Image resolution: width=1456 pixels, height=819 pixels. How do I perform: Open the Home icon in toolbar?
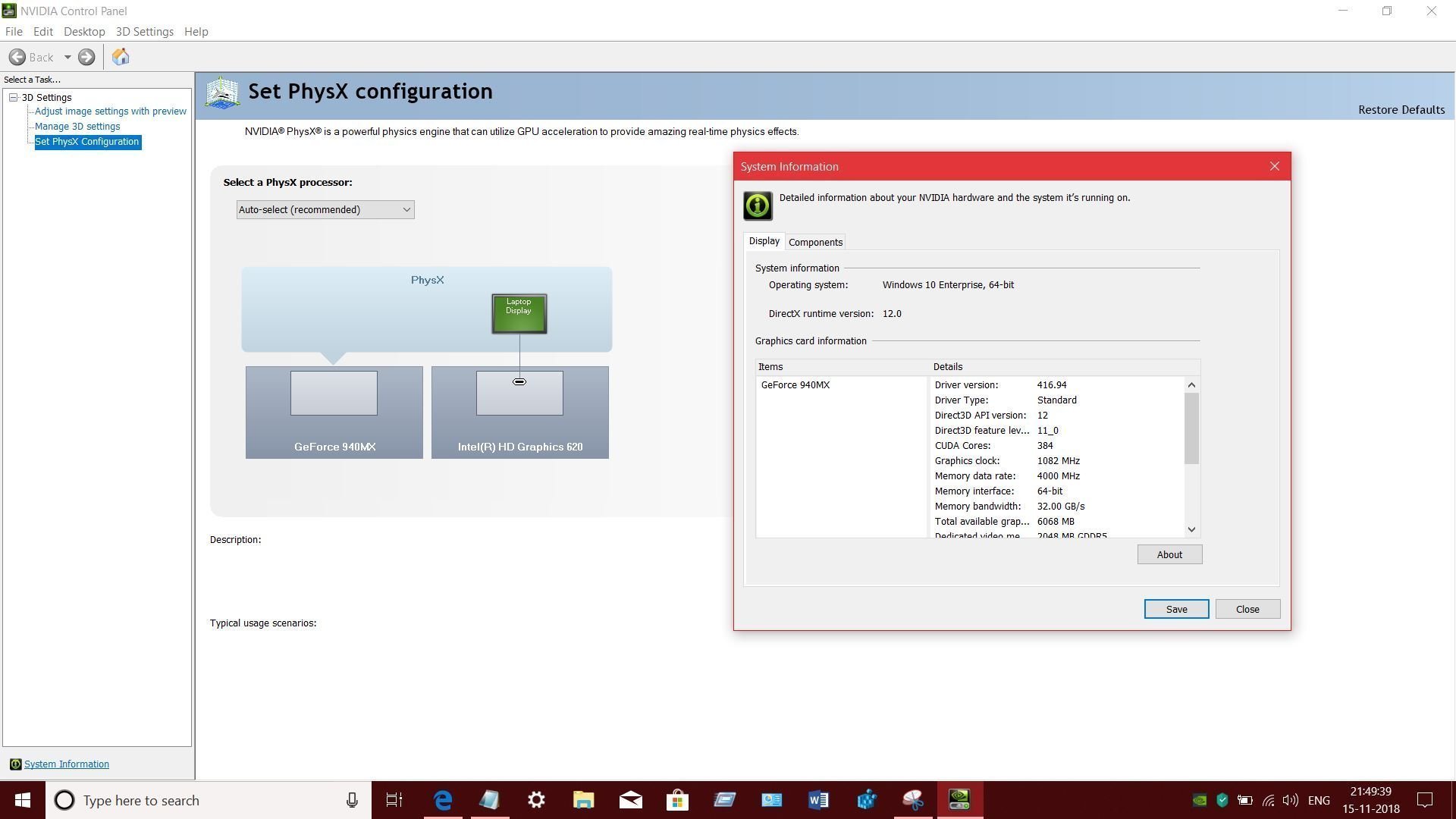[x=121, y=57]
